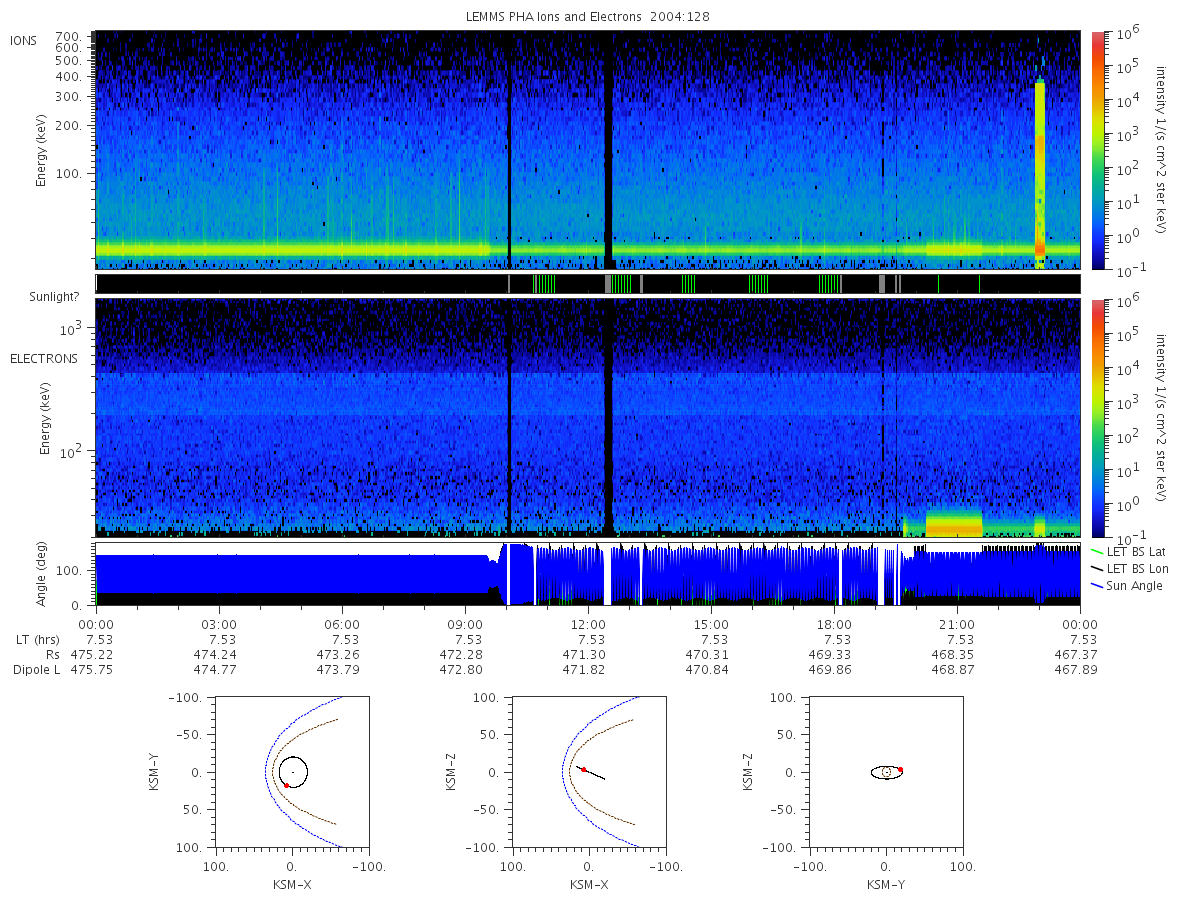Click the Rs value '473.26'
Viewport: 1200px width, 900px height.
coord(336,655)
